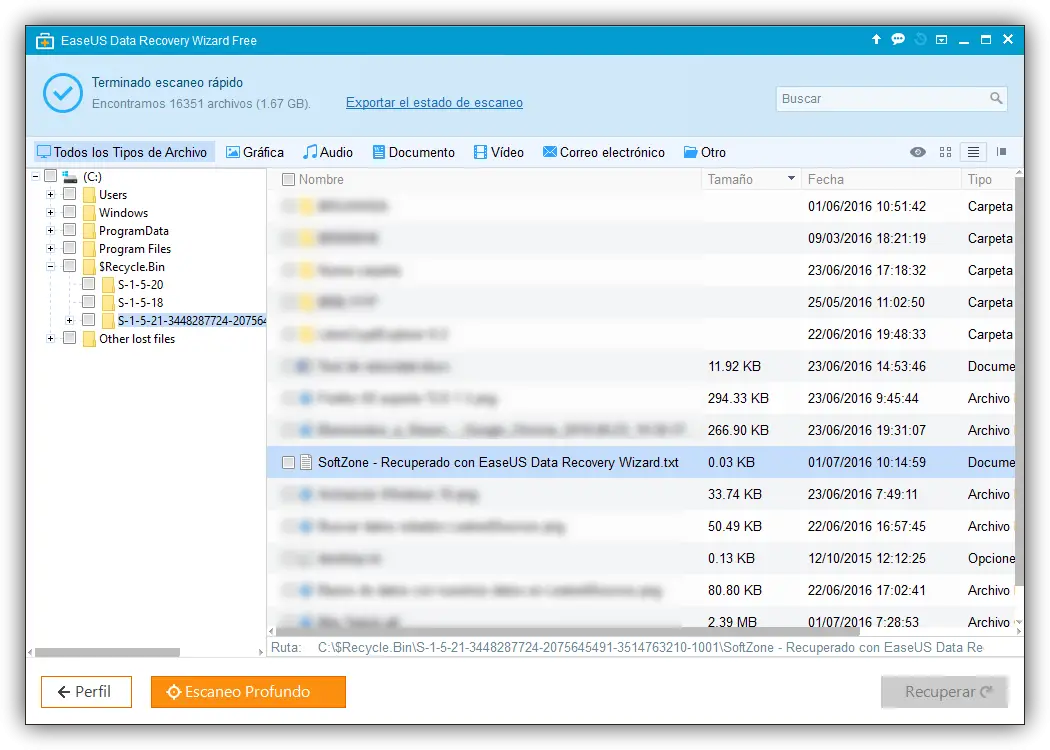Check the ProgramData folder checkbox
This screenshot has width=1050, height=750.
tap(69, 230)
